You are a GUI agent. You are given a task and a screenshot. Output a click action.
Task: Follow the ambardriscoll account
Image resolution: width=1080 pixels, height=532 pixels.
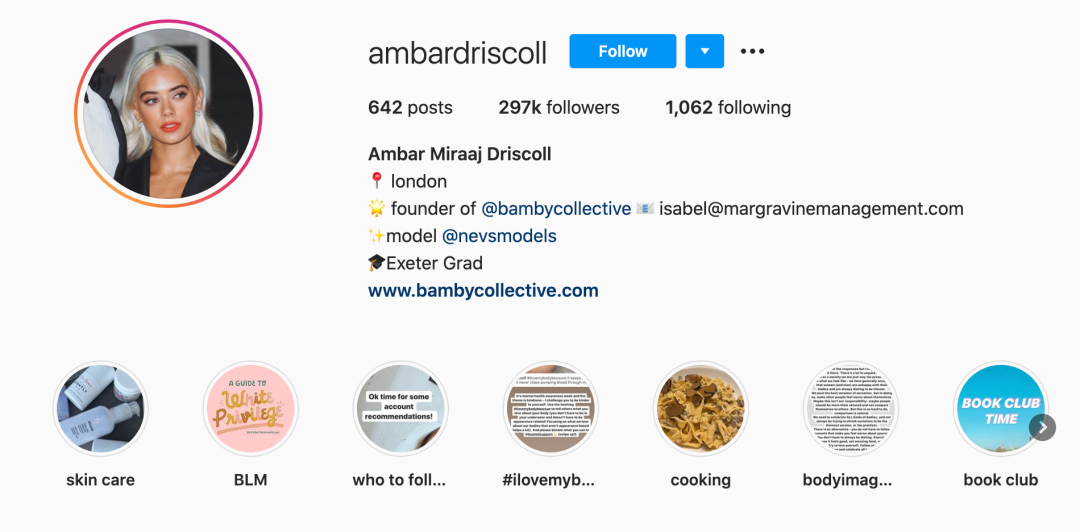623,51
